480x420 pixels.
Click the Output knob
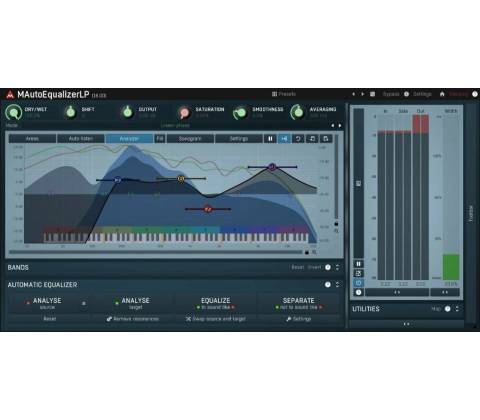click(127, 112)
